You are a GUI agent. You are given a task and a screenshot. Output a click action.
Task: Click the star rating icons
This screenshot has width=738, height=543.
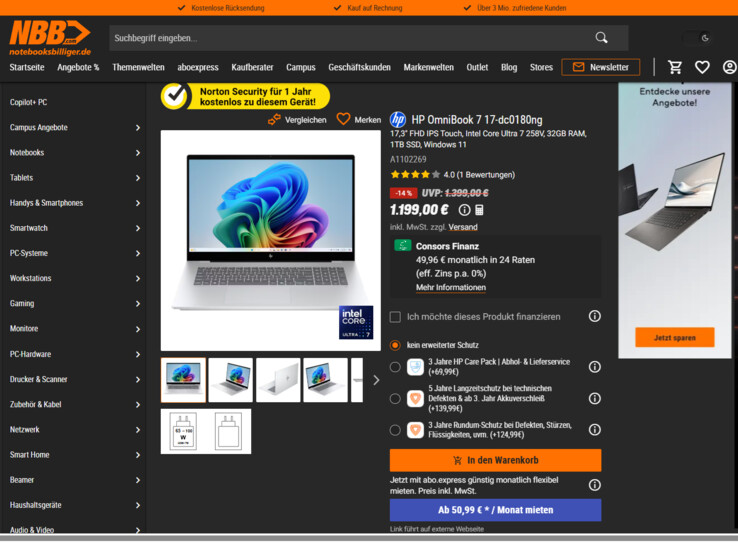(x=415, y=175)
